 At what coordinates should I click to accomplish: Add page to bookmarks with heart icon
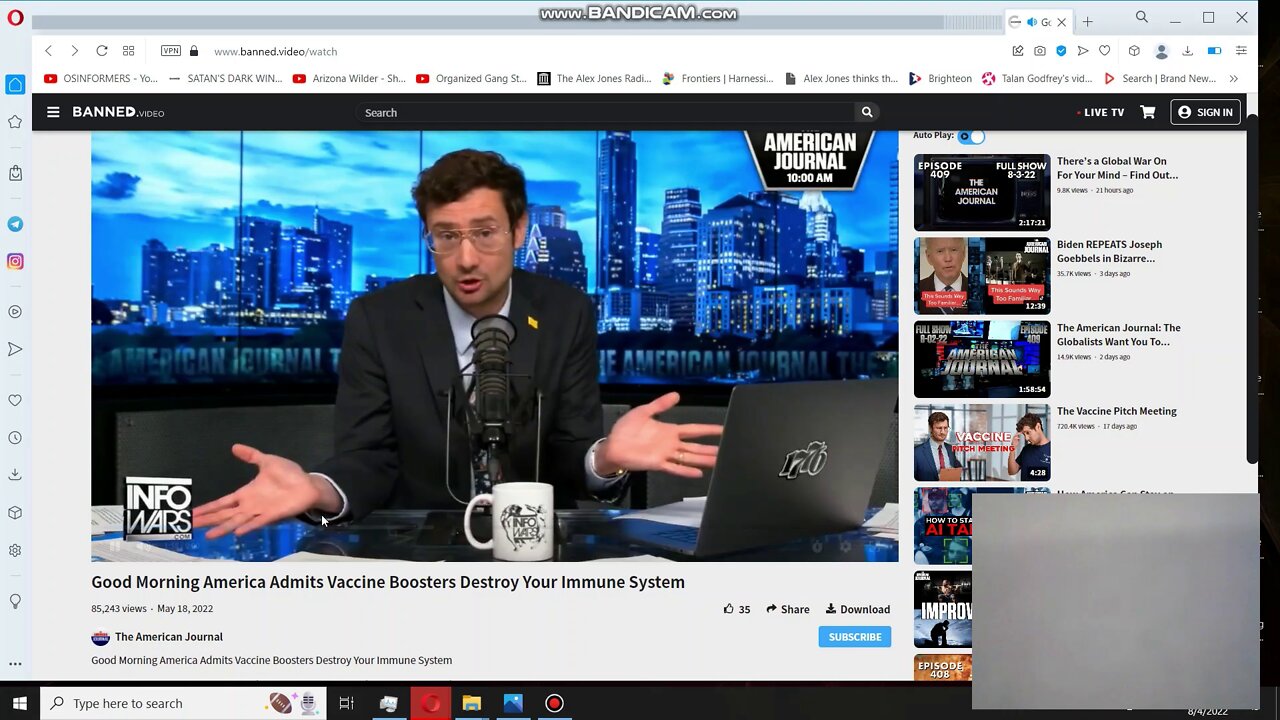coord(1104,51)
